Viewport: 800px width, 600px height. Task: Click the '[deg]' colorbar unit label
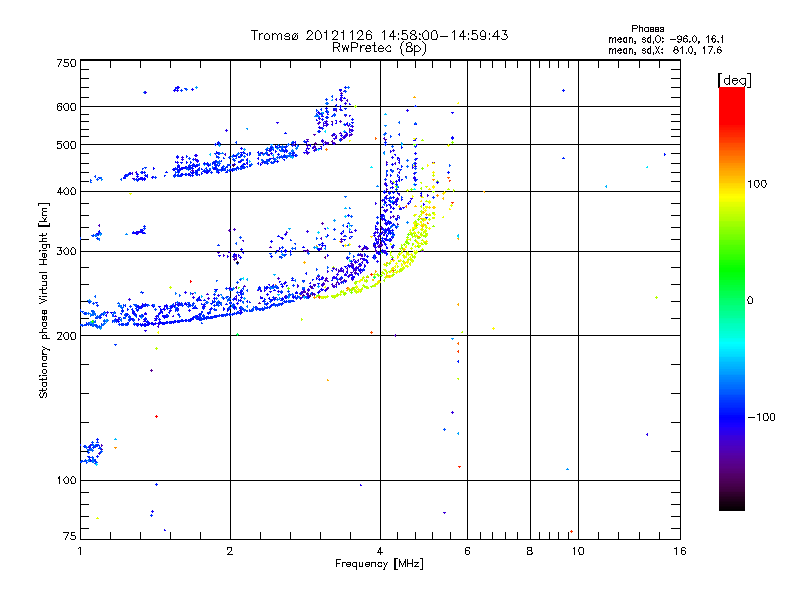point(734,80)
